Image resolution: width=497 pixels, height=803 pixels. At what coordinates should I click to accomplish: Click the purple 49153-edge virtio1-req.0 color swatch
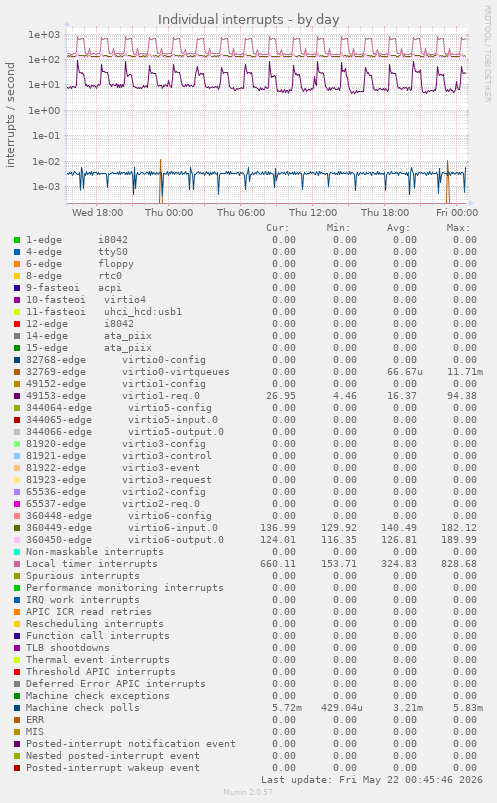click(x=17, y=396)
